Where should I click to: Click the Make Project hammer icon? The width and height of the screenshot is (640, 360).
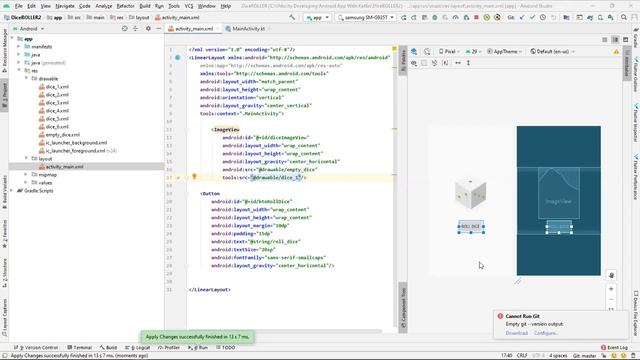[x=292, y=18]
